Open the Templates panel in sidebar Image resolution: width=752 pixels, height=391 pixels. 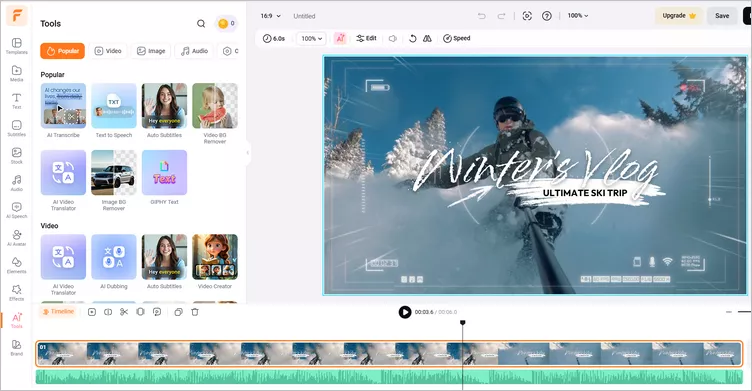pos(17,46)
